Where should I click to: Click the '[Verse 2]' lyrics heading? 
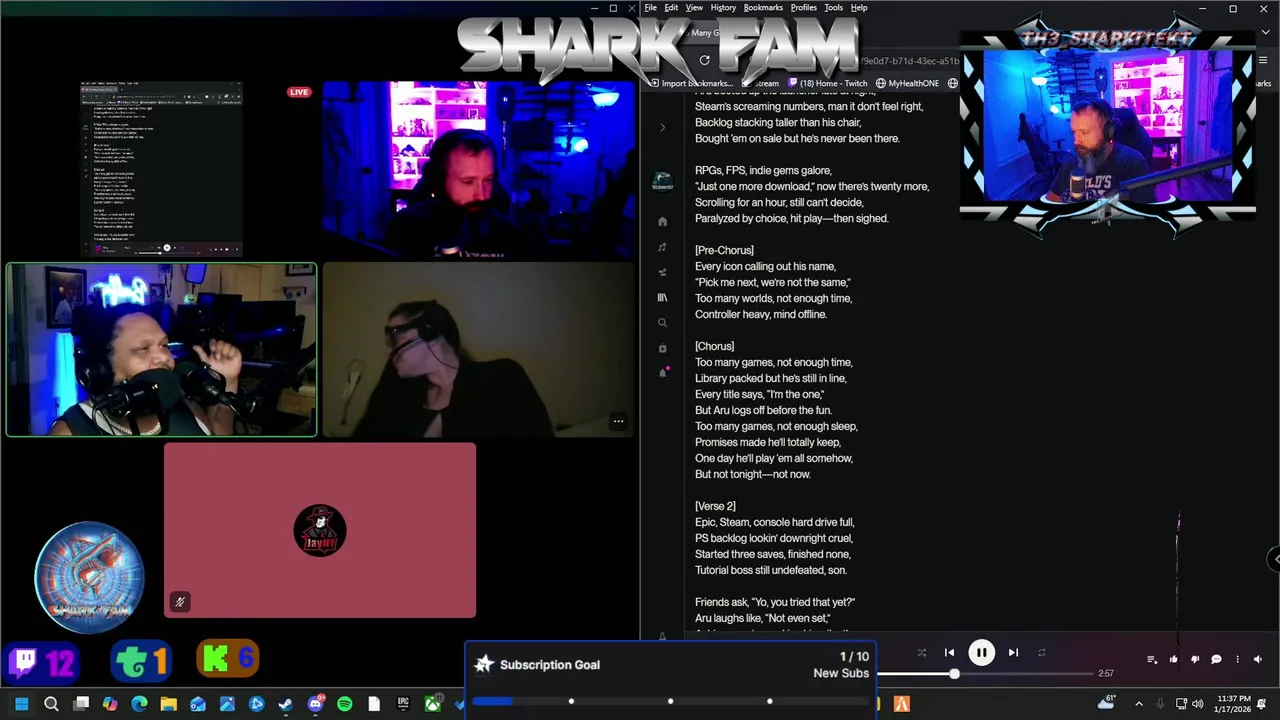point(715,506)
